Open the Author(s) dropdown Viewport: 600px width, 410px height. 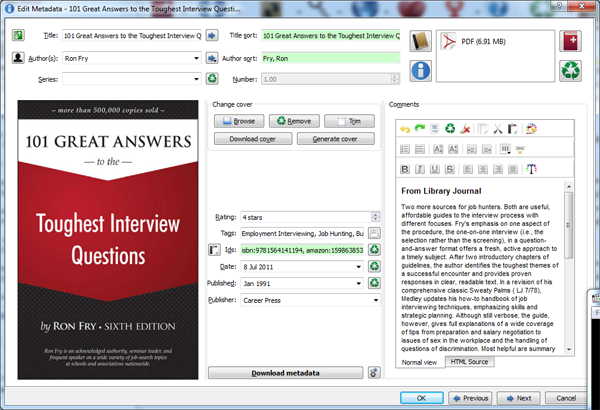coord(196,58)
